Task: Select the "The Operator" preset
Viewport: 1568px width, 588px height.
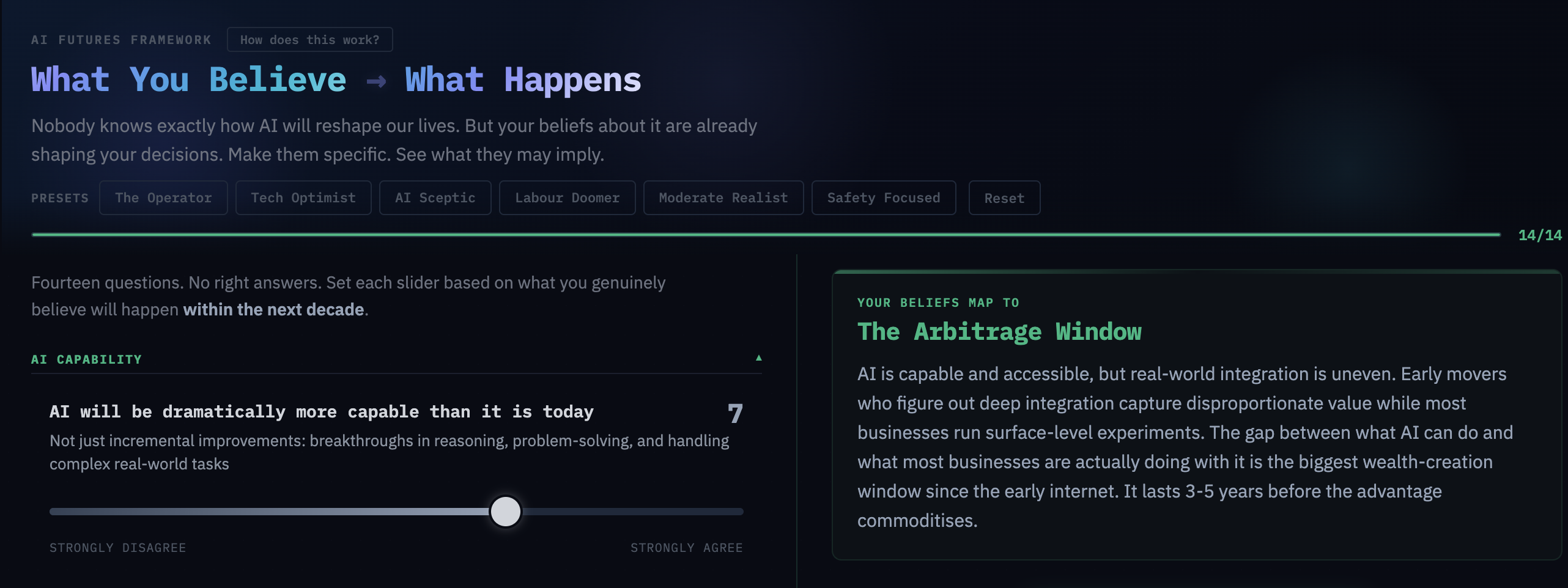Action: point(163,197)
